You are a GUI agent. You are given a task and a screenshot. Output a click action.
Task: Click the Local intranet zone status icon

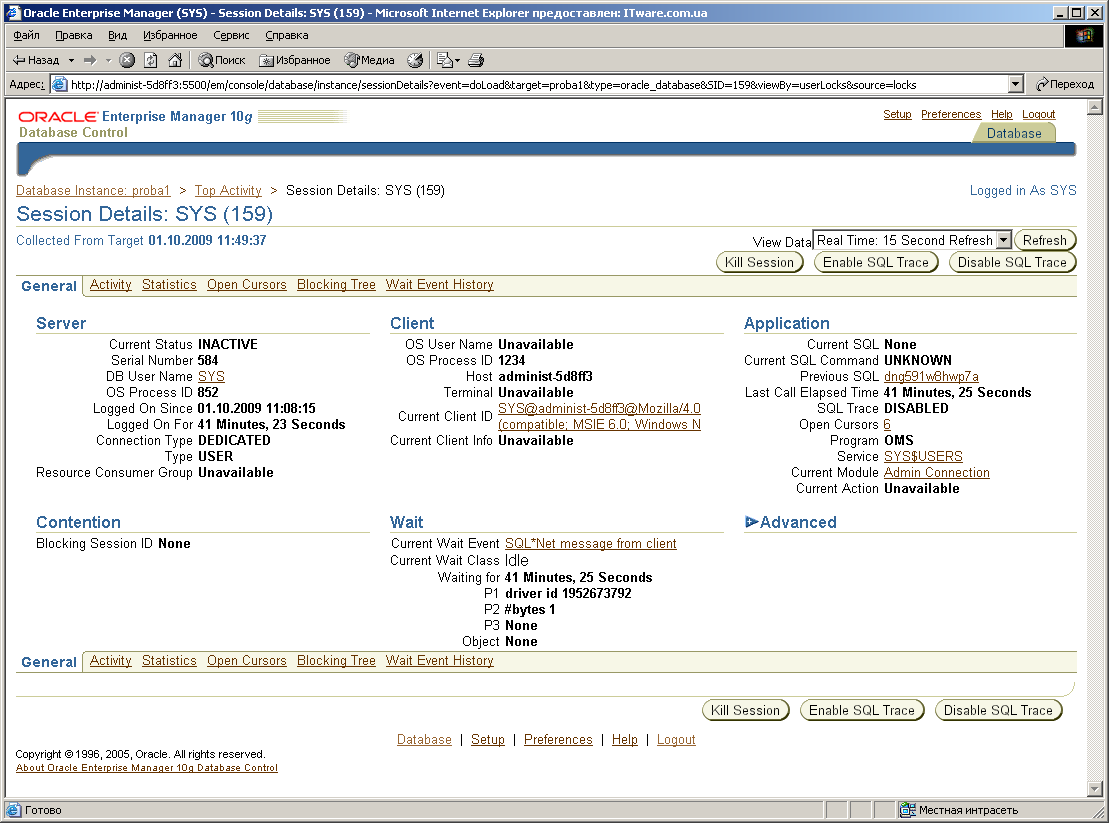click(x=907, y=810)
